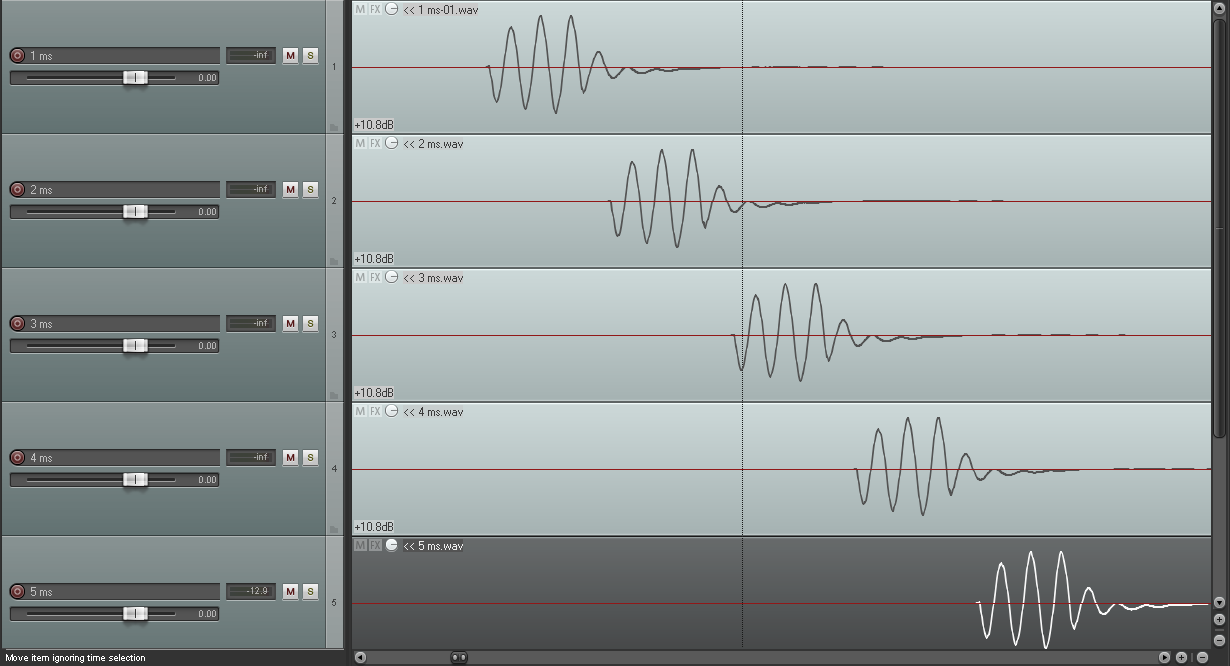Arm record on the 5 ms track
The height and width of the screenshot is (666, 1230).
[x=17, y=592]
